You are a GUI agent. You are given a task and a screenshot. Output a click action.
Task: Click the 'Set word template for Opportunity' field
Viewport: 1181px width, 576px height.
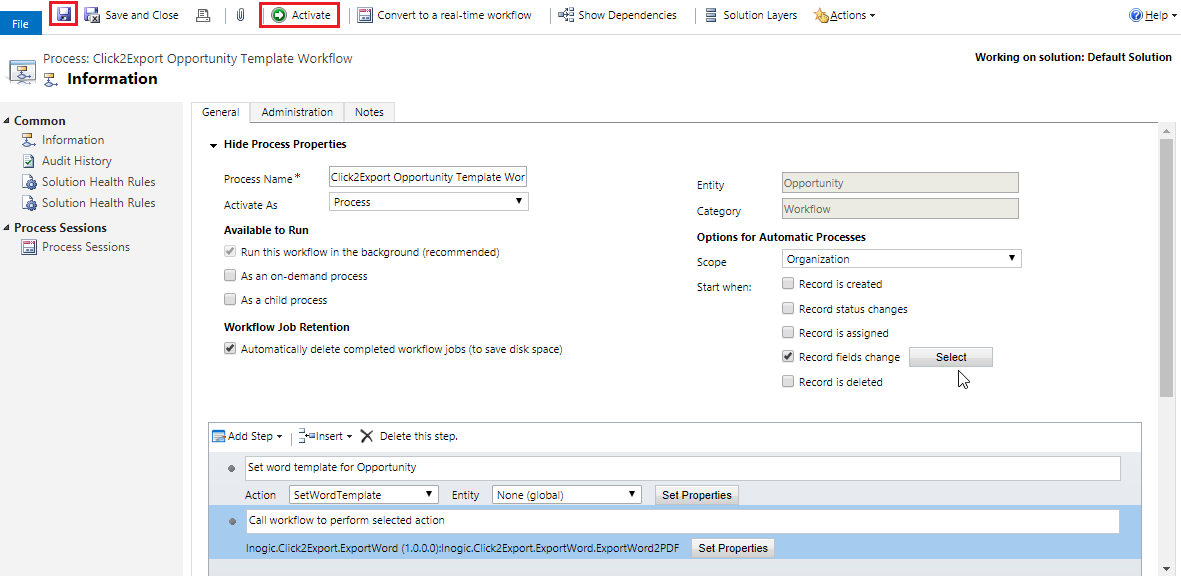(x=683, y=468)
